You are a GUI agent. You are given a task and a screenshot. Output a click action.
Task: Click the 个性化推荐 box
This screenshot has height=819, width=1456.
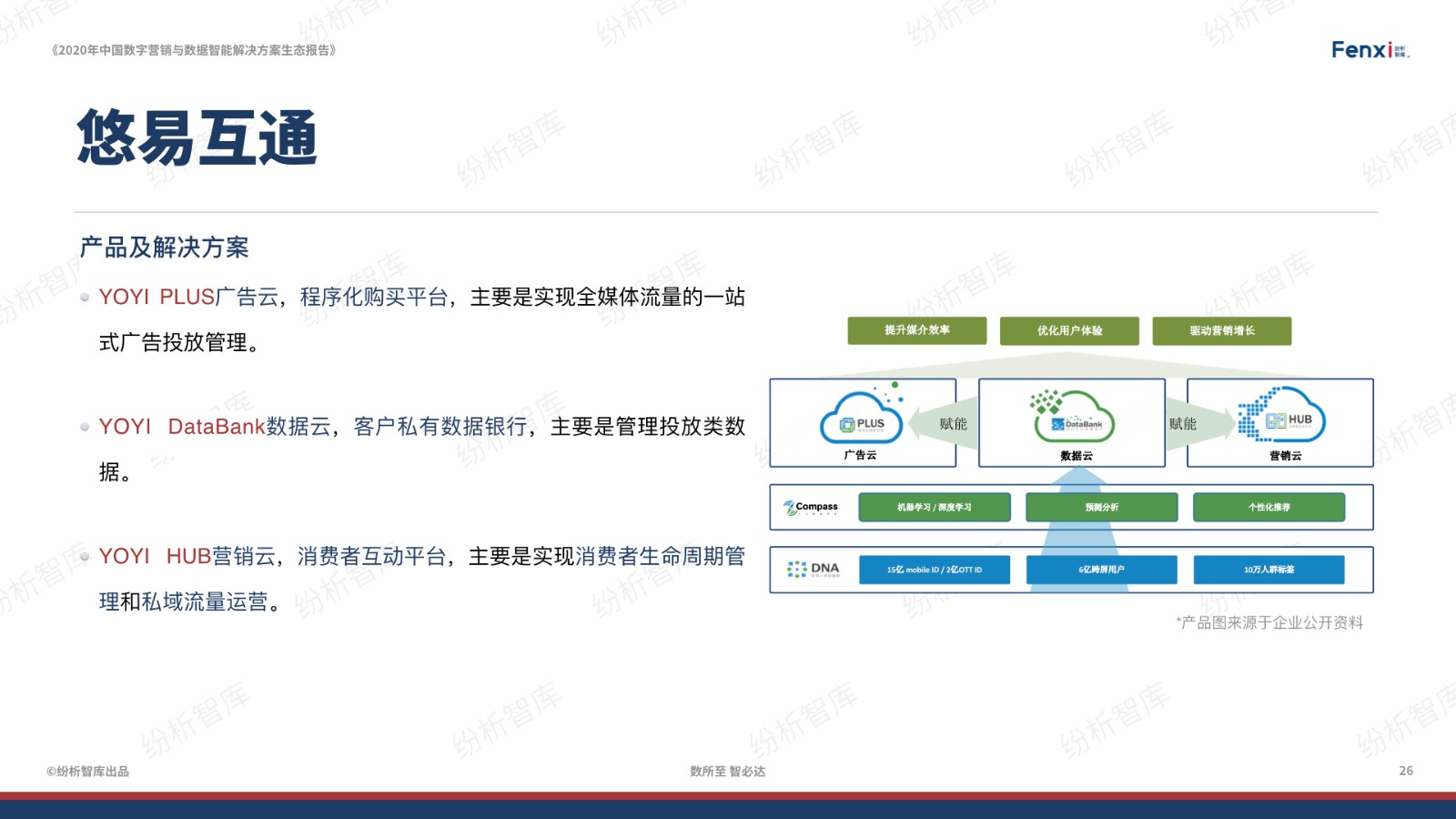pos(1269,507)
